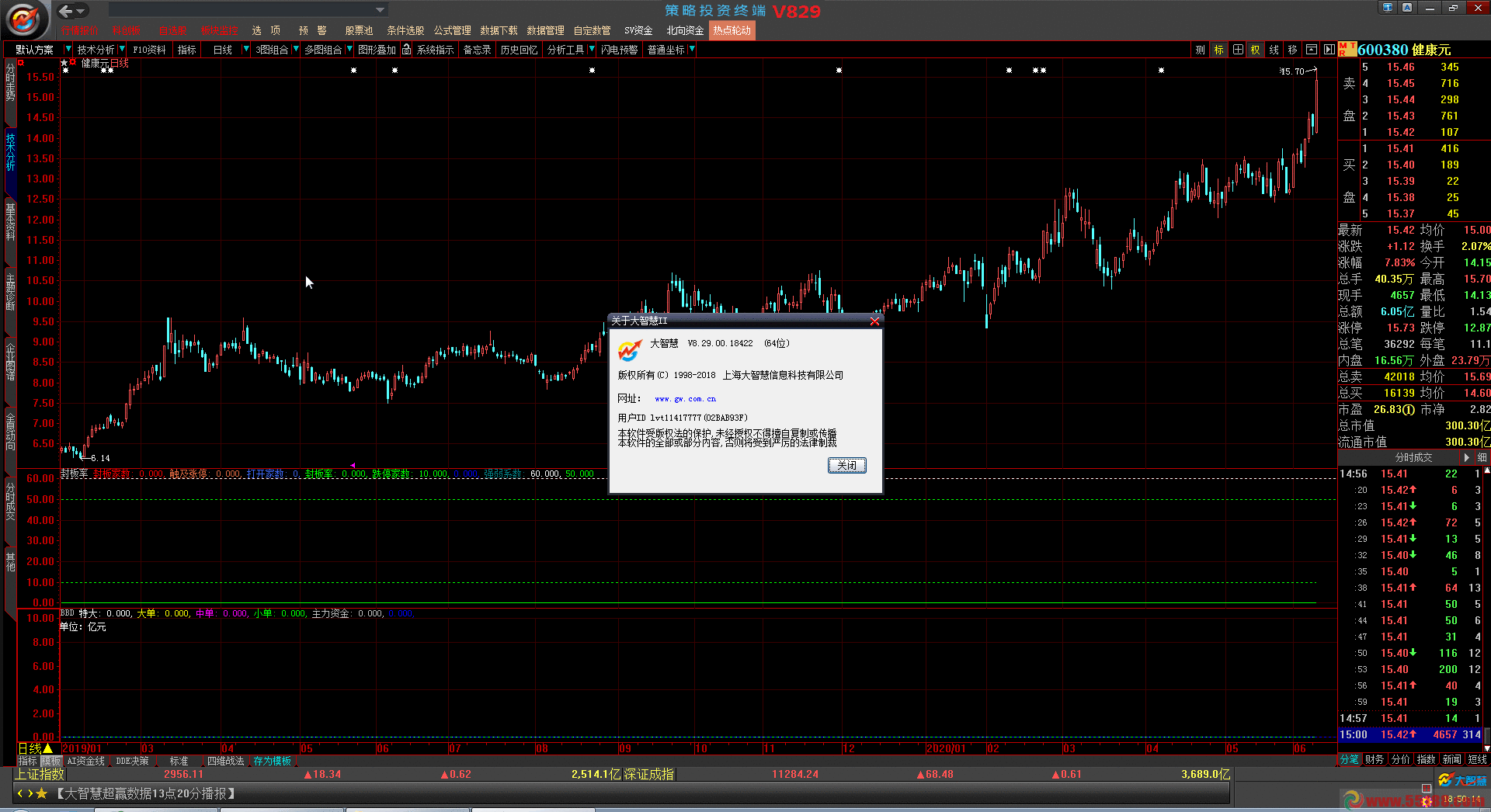Toggle the 权 adjustment button

1255,50
